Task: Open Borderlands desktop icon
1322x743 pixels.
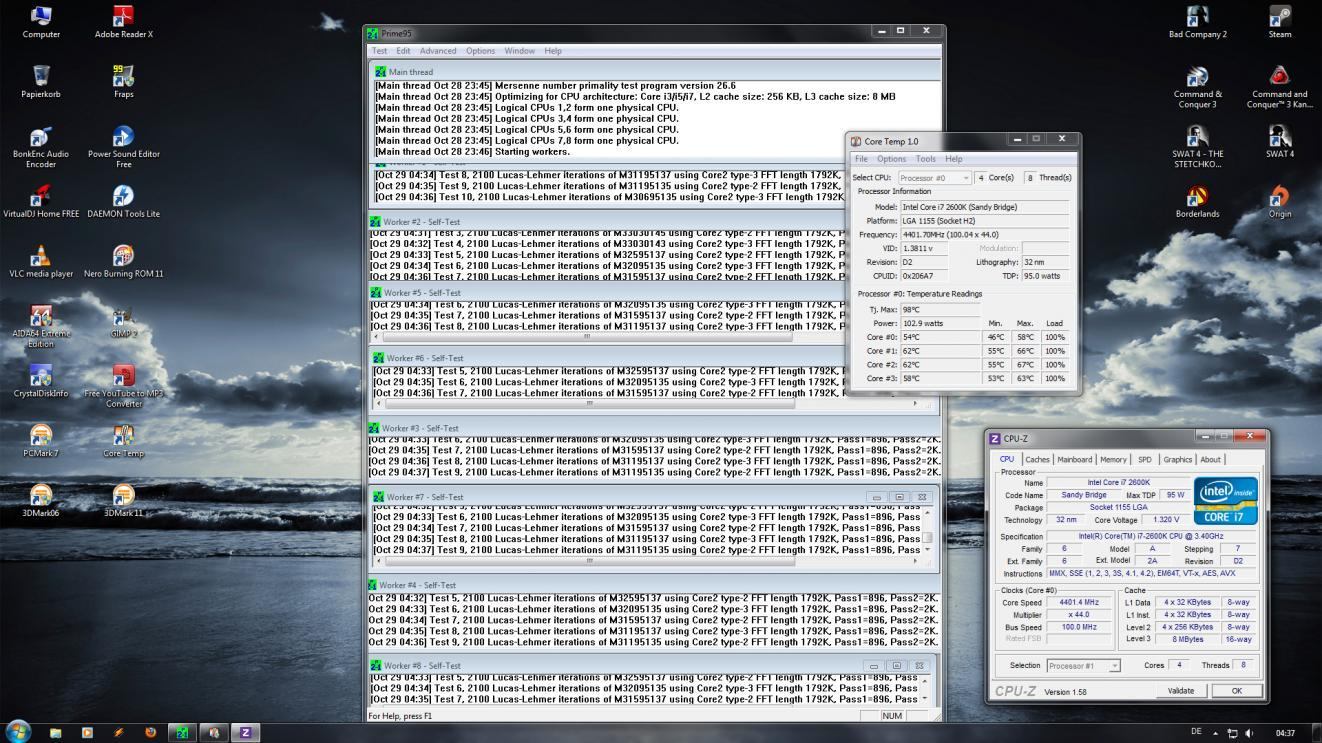Action: [x=1197, y=201]
